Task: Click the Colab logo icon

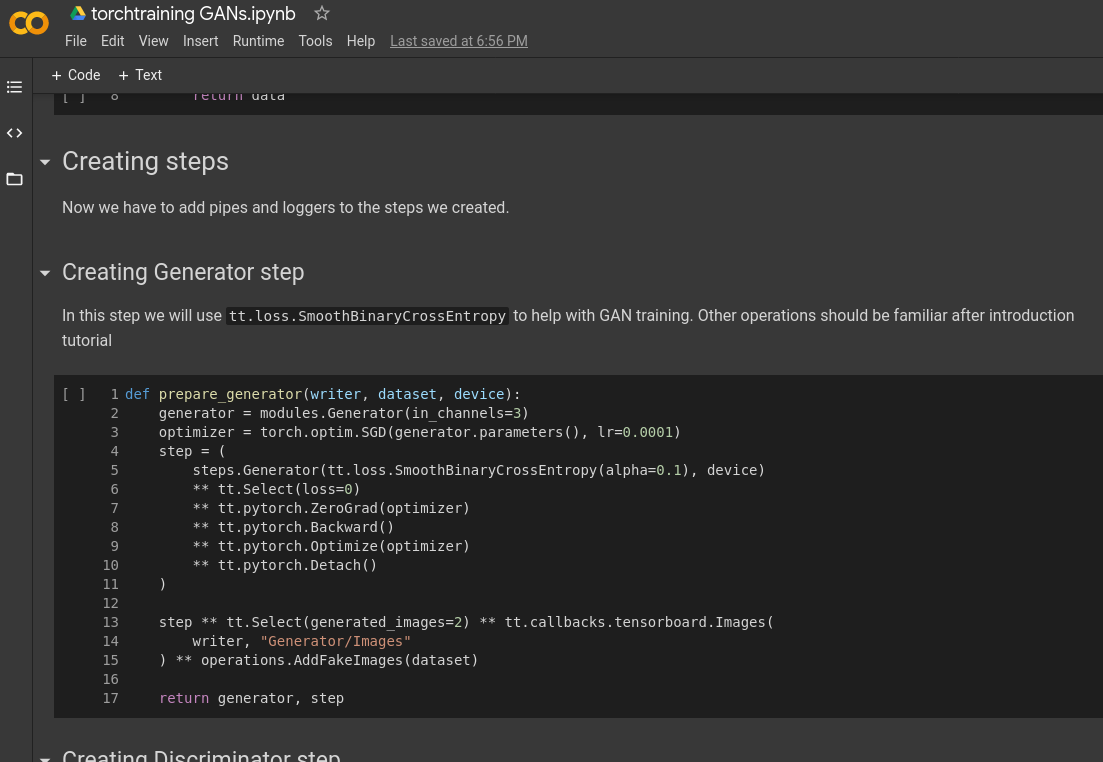Action: [x=29, y=23]
